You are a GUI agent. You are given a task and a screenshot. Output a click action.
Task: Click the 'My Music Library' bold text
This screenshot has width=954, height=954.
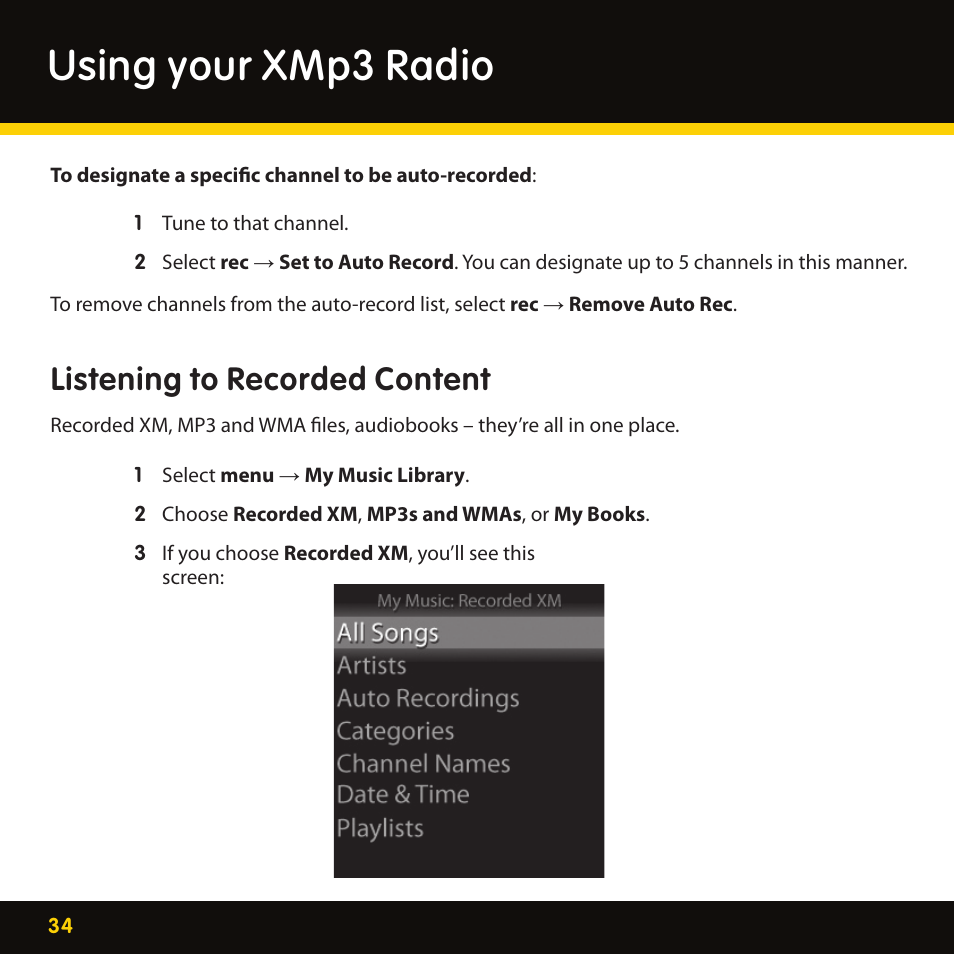pyautogui.click(x=385, y=475)
